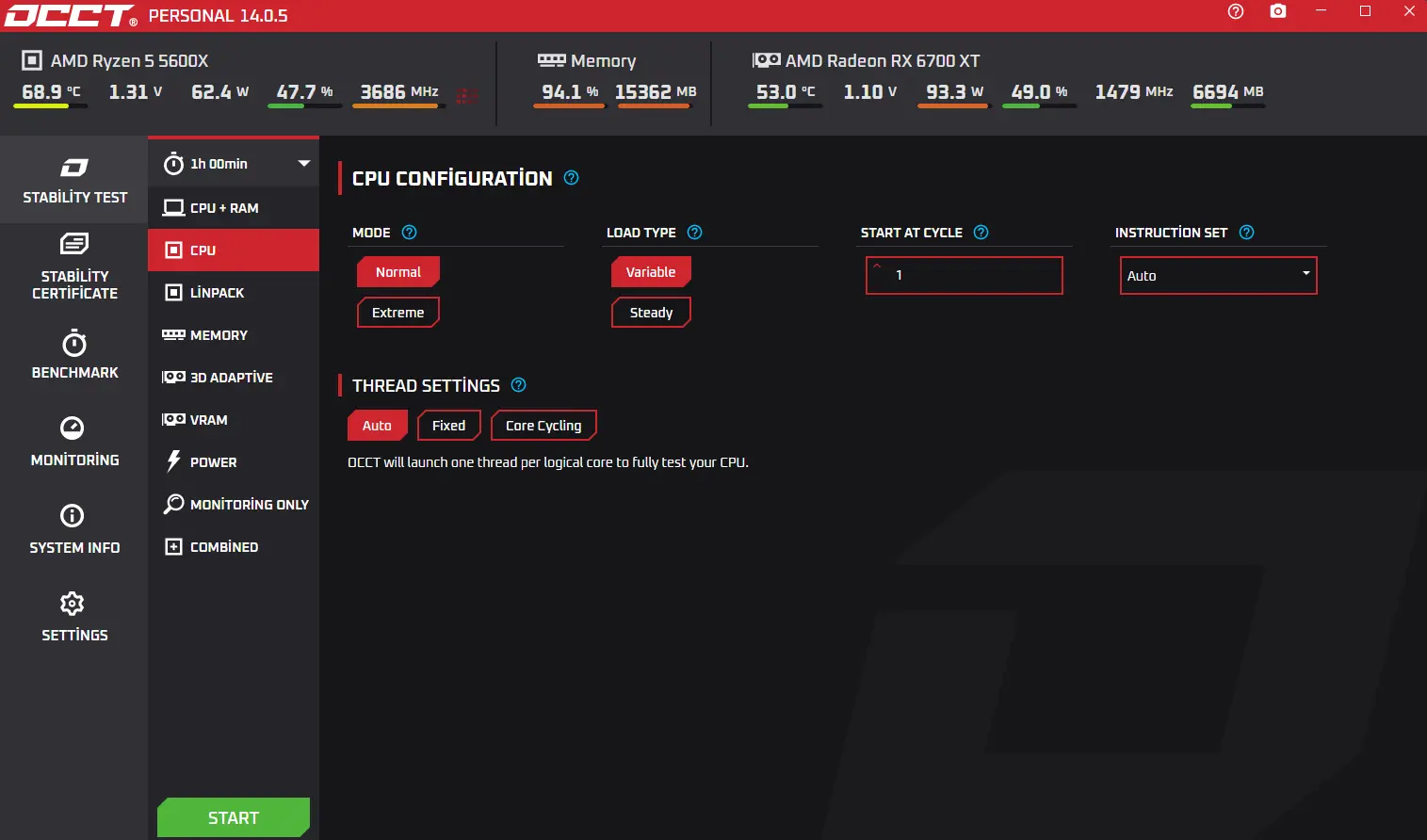Image resolution: width=1427 pixels, height=840 pixels.
Task: Set thread settings to Auto
Action: pos(377,426)
